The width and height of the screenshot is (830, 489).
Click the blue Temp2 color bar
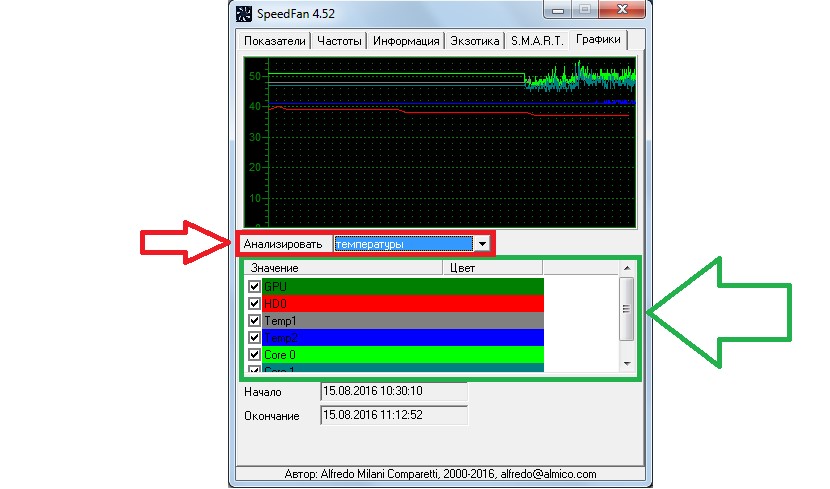(403, 337)
